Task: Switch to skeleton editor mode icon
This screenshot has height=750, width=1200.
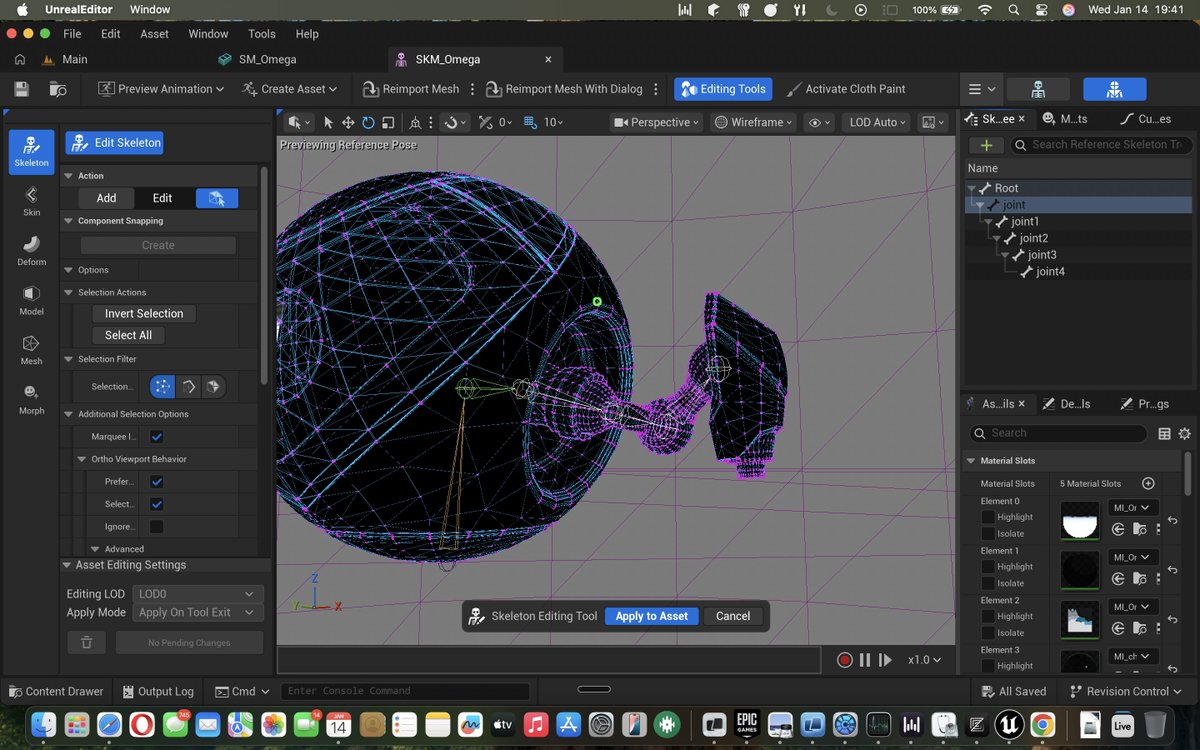Action: [x=1038, y=89]
